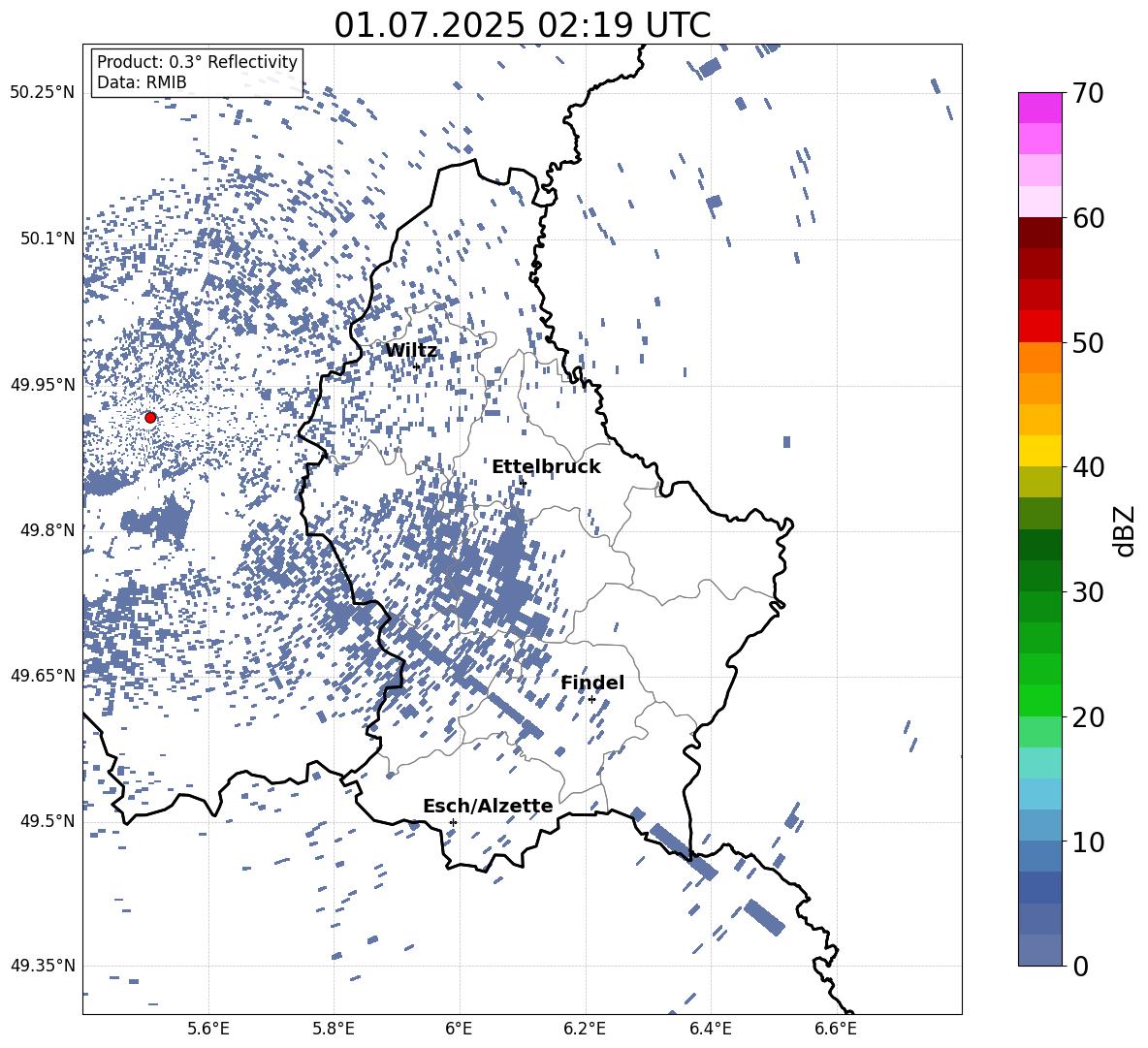Click the 0 tick on colorbar

1080,966
